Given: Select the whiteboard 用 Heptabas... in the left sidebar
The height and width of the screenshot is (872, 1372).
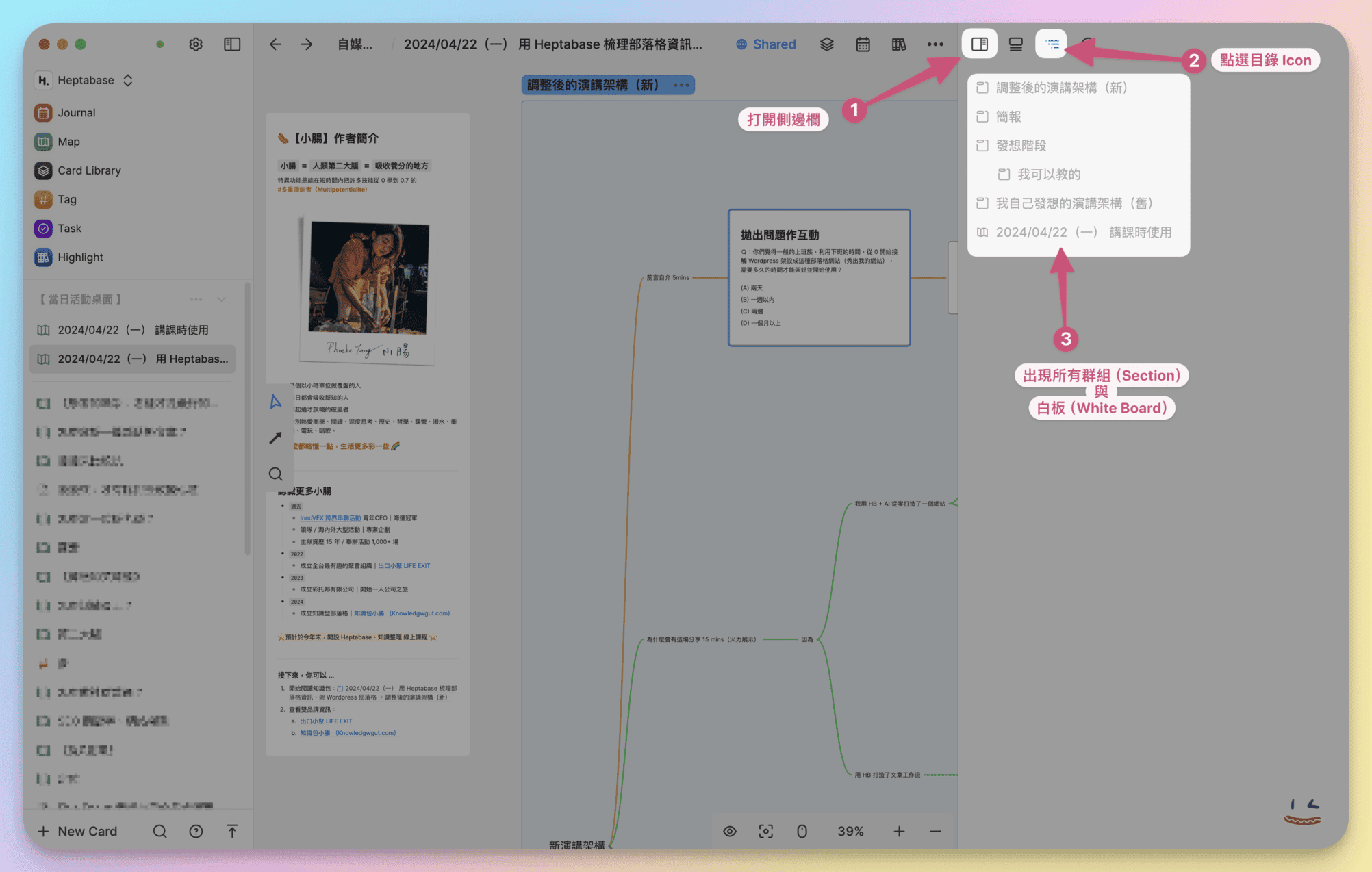Looking at the screenshot, I should (x=133, y=359).
